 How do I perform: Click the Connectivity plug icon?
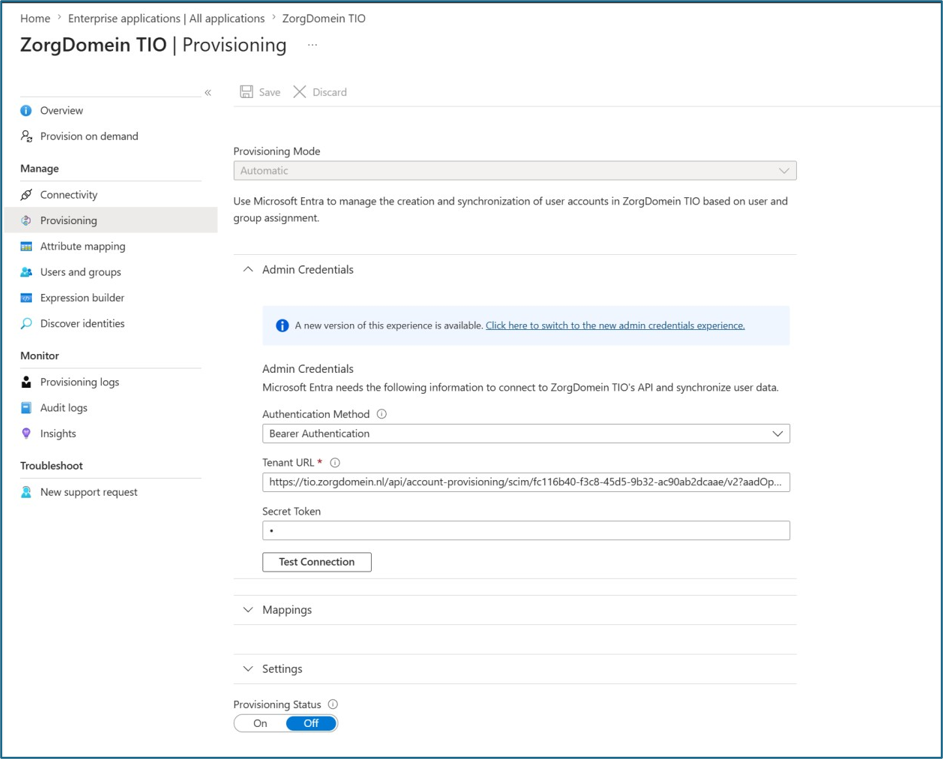click(x=26, y=195)
